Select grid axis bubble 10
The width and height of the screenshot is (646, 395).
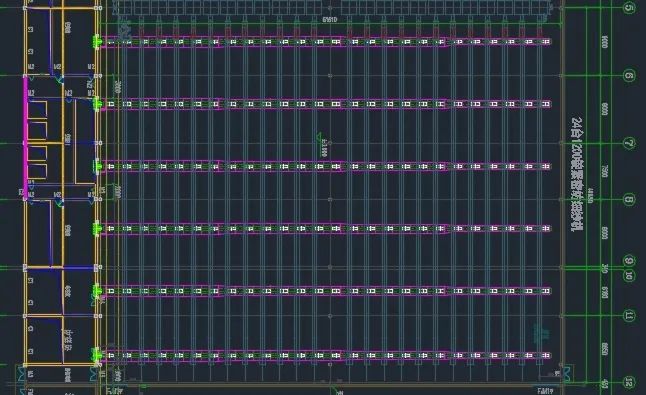629,276
